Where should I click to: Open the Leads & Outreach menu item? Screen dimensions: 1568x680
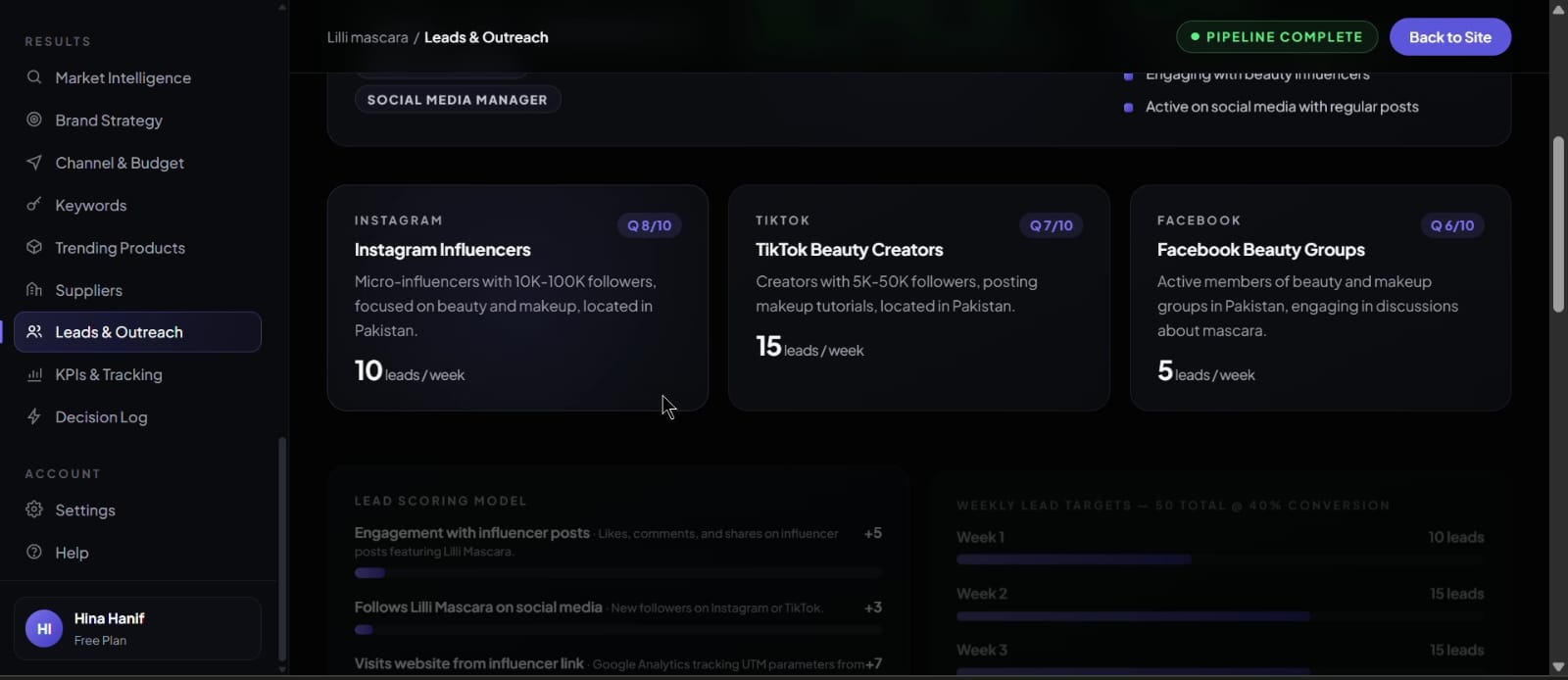tap(138, 332)
